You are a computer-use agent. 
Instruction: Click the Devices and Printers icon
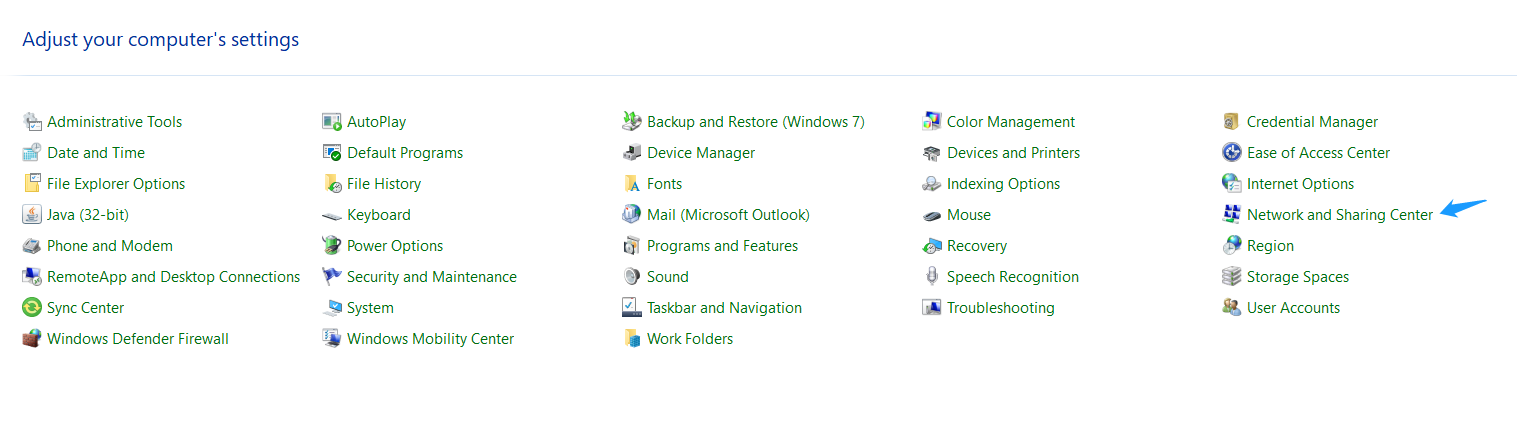click(x=931, y=153)
